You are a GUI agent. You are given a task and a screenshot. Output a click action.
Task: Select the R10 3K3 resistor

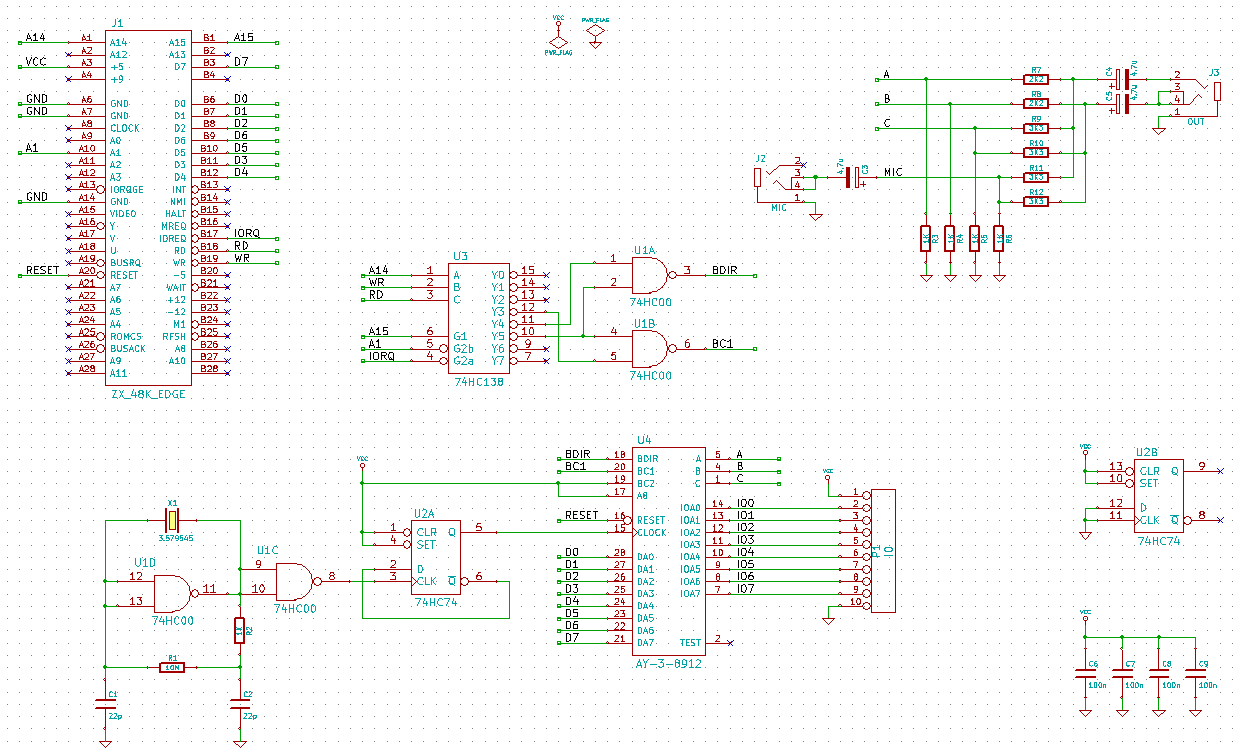point(1036,153)
